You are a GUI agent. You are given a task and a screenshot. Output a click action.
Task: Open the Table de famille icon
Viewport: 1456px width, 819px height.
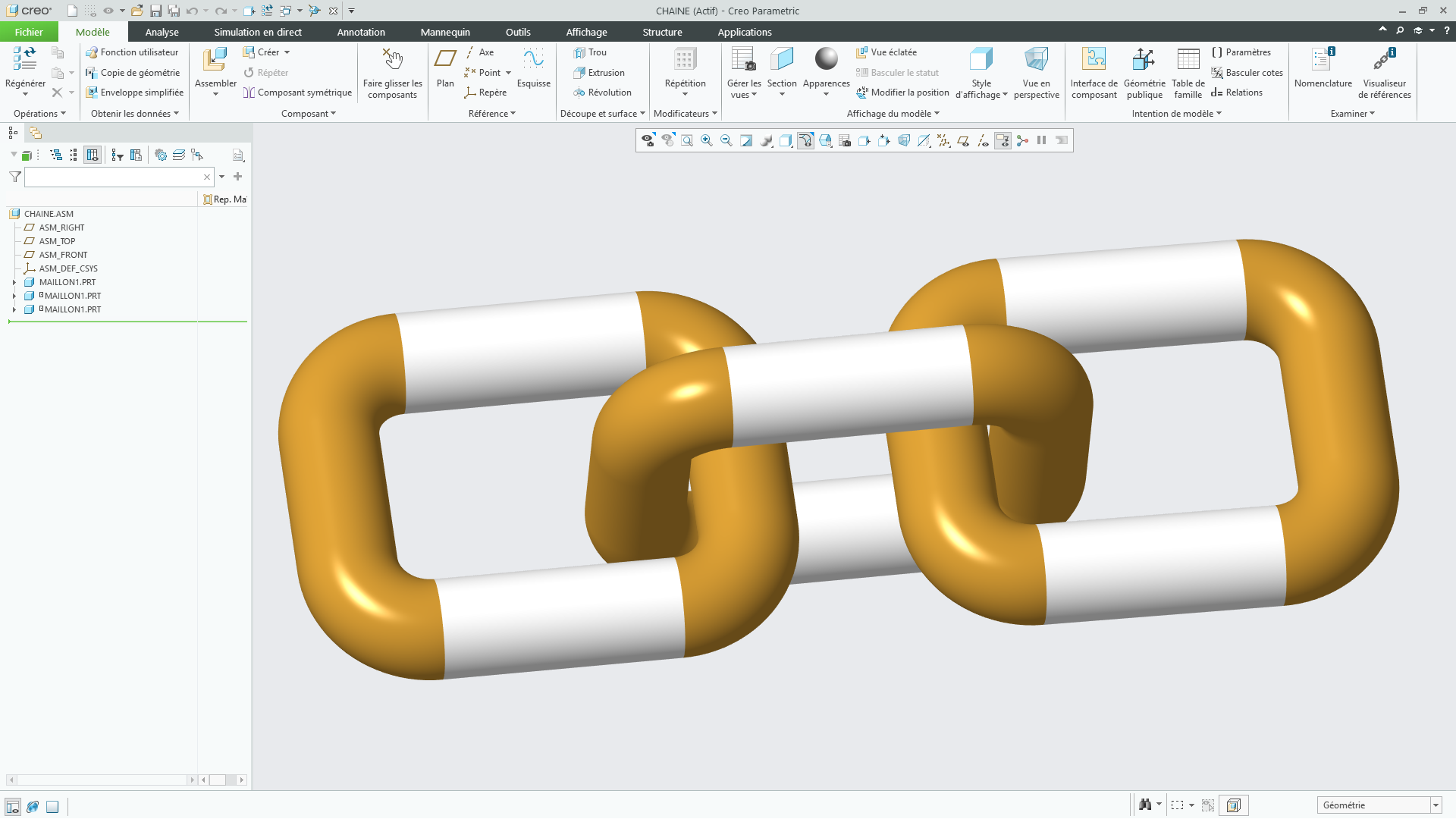(1188, 59)
